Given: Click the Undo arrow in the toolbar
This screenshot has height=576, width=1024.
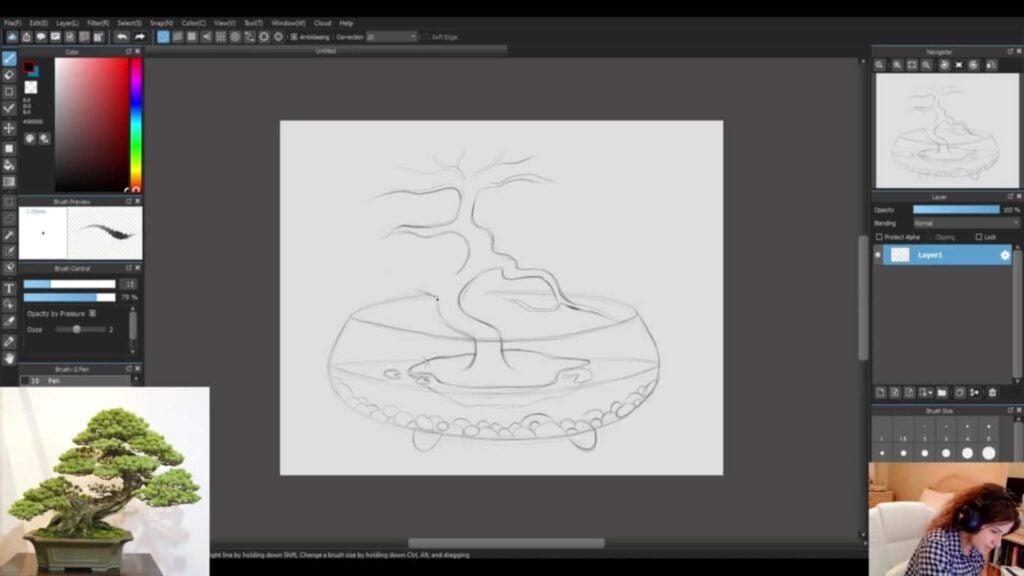Looking at the screenshot, I should (x=122, y=37).
